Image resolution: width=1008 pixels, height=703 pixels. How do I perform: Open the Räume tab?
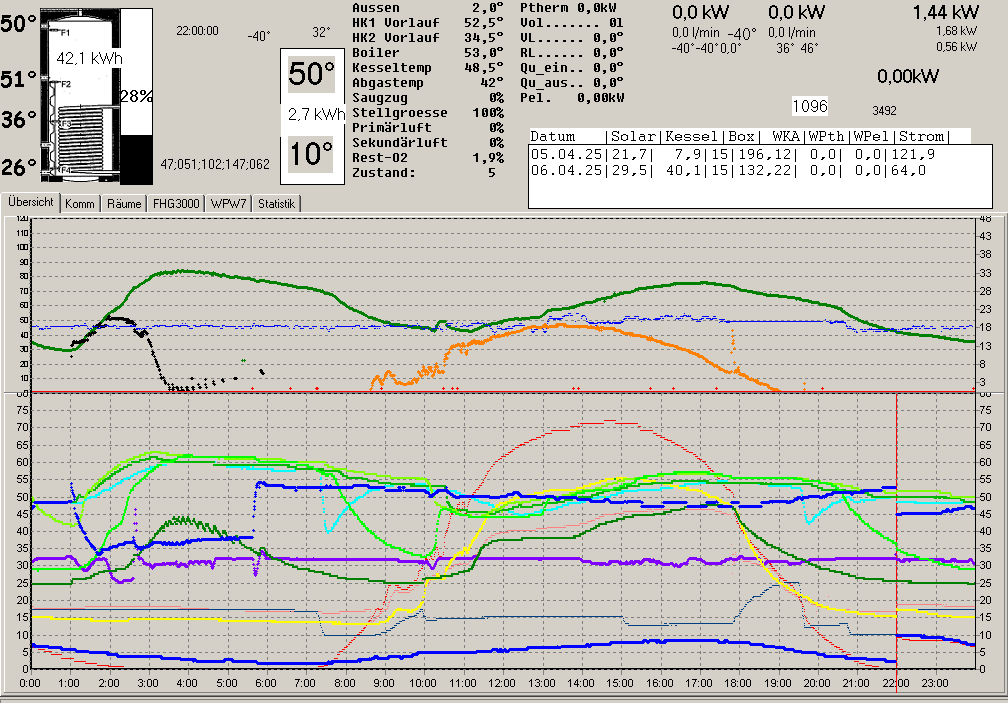tap(124, 204)
